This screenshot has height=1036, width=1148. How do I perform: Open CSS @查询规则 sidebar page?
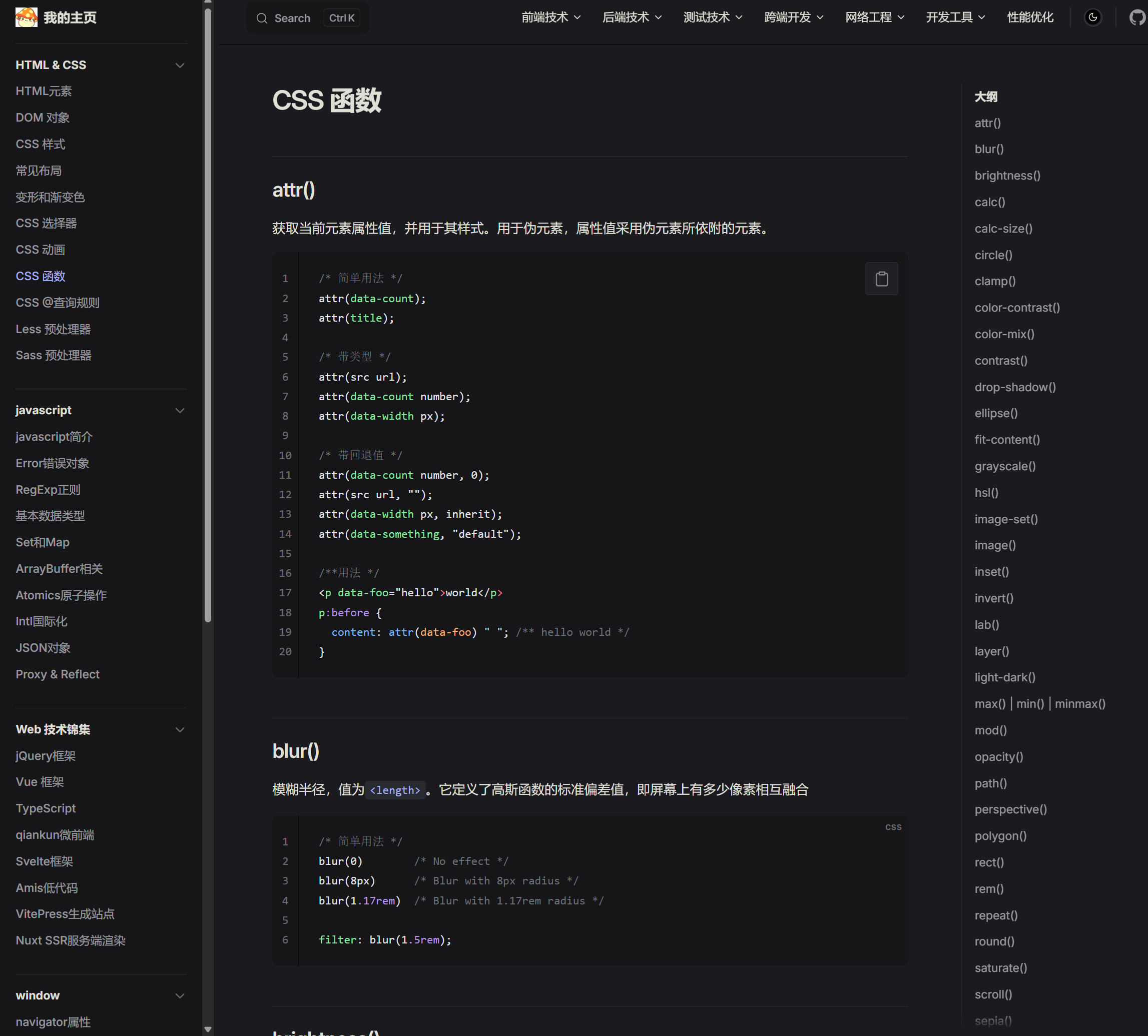pyautogui.click(x=58, y=303)
